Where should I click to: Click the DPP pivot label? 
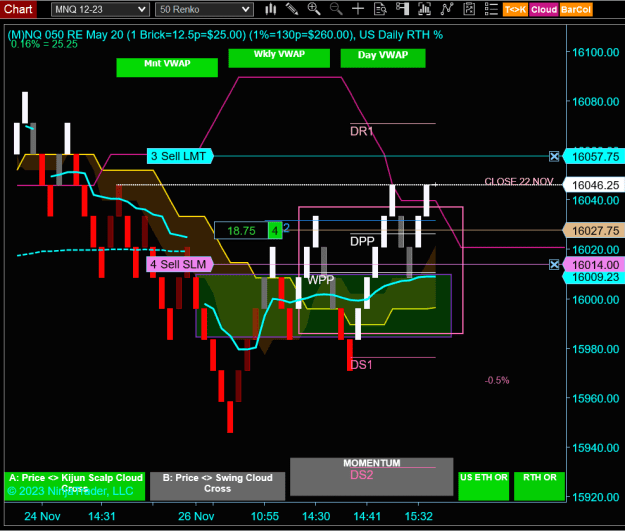[362, 241]
